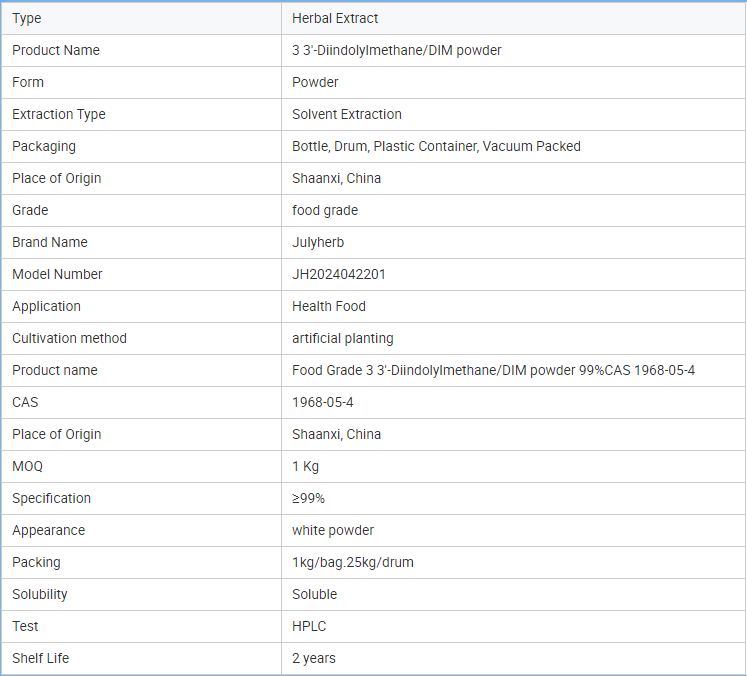
Task: Select the Julyherb brand name
Action: pyautogui.click(x=318, y=242)
